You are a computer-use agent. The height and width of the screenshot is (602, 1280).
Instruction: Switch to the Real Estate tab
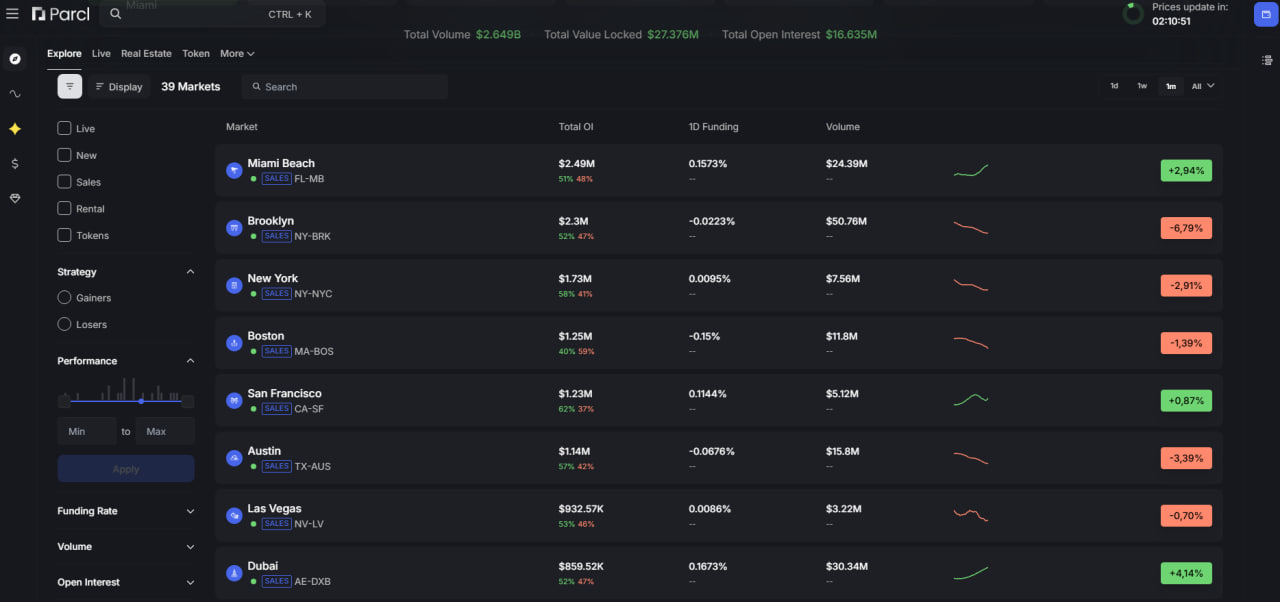pyautogui.click(x=146, y=53)
